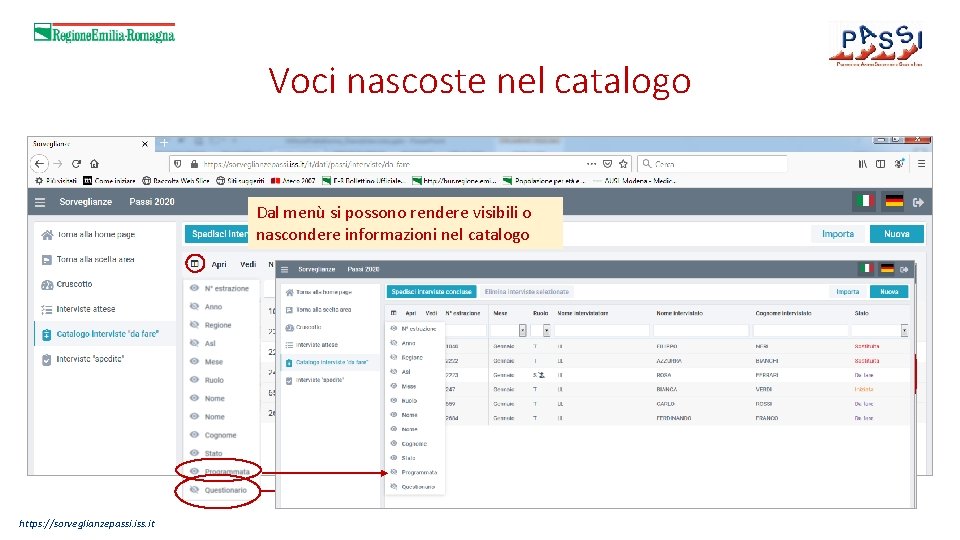Open the 'Siti suggeriti' bookmark
960x540 pixels.
(241, 181)
